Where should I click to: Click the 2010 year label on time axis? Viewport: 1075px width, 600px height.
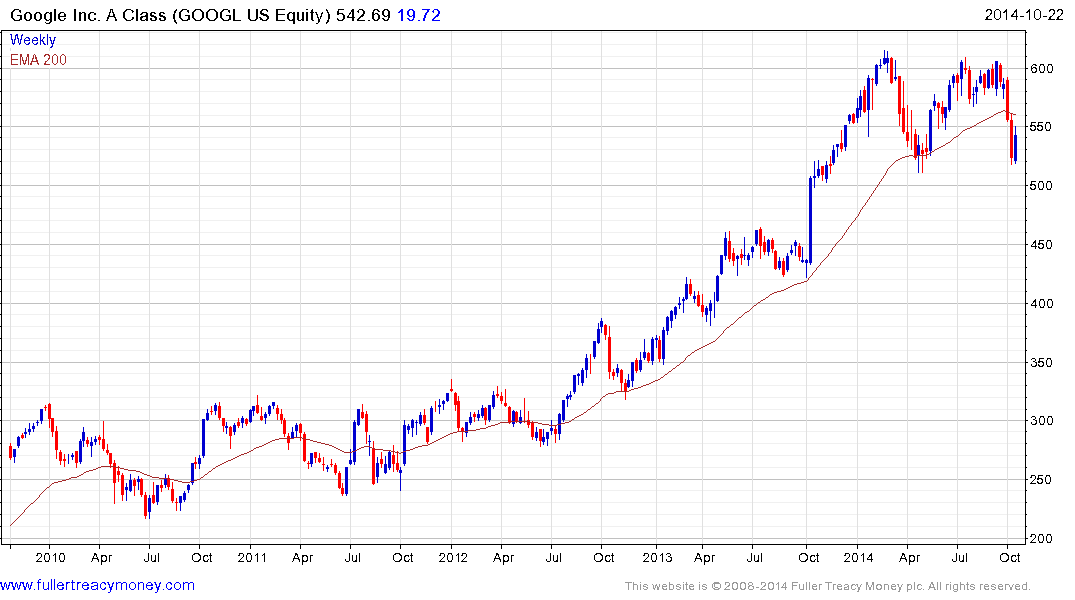point(50,557)
